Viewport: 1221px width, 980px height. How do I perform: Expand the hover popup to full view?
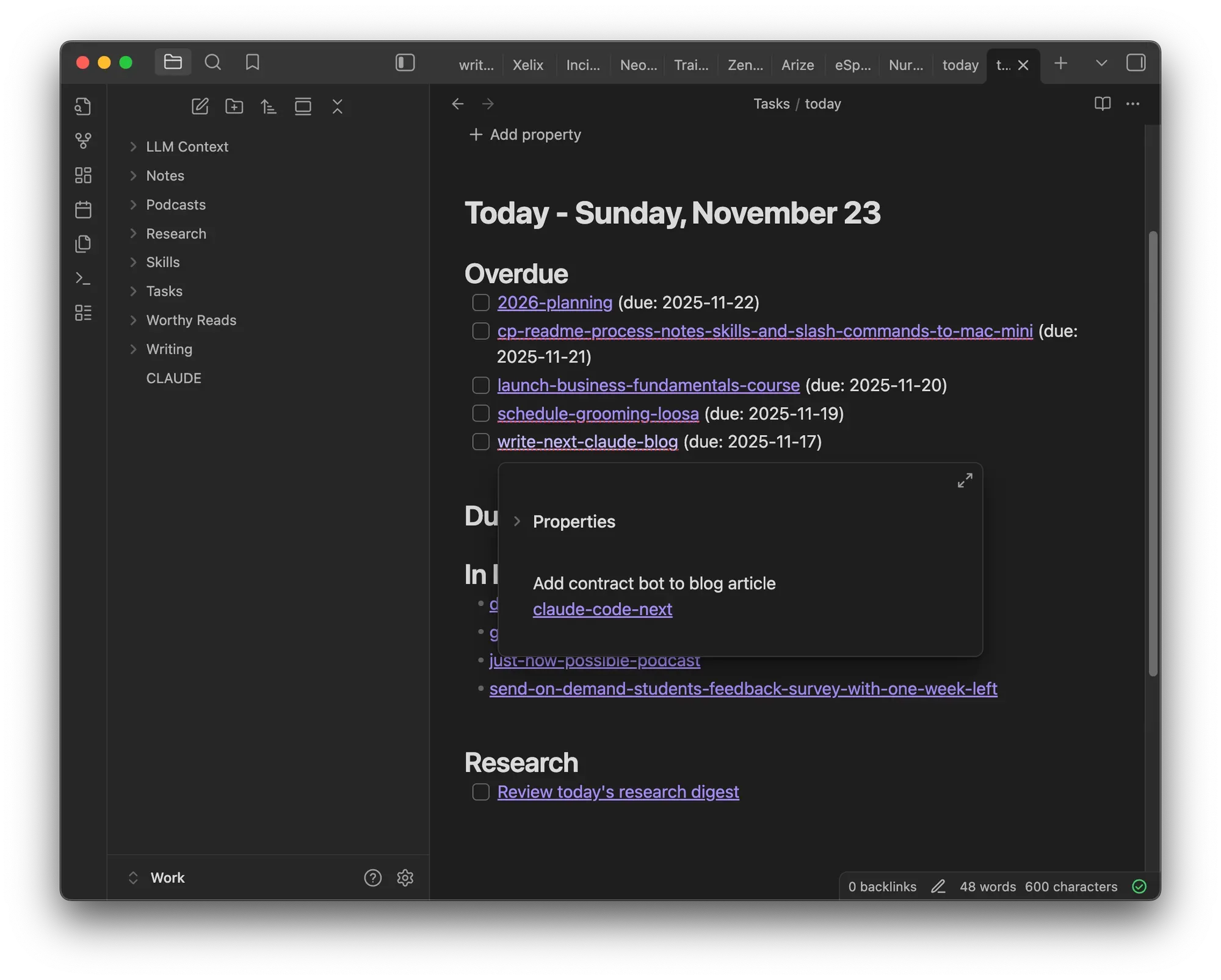point(965,480)
